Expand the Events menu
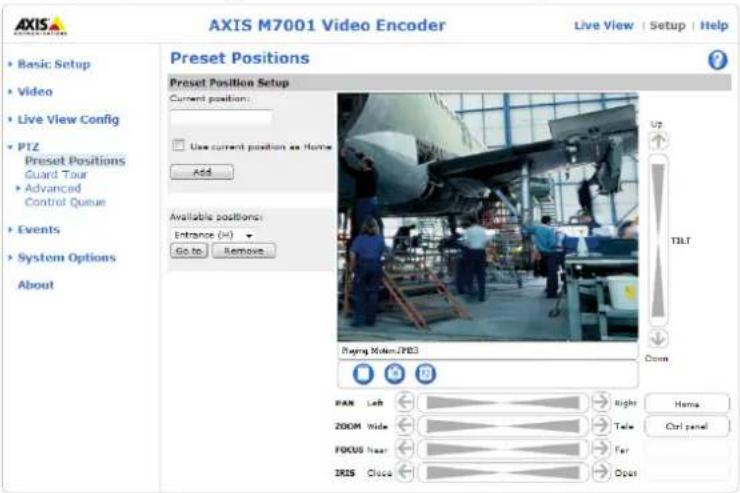The height and width of the screenshot is (493, 740). click(x=39, y=230)
